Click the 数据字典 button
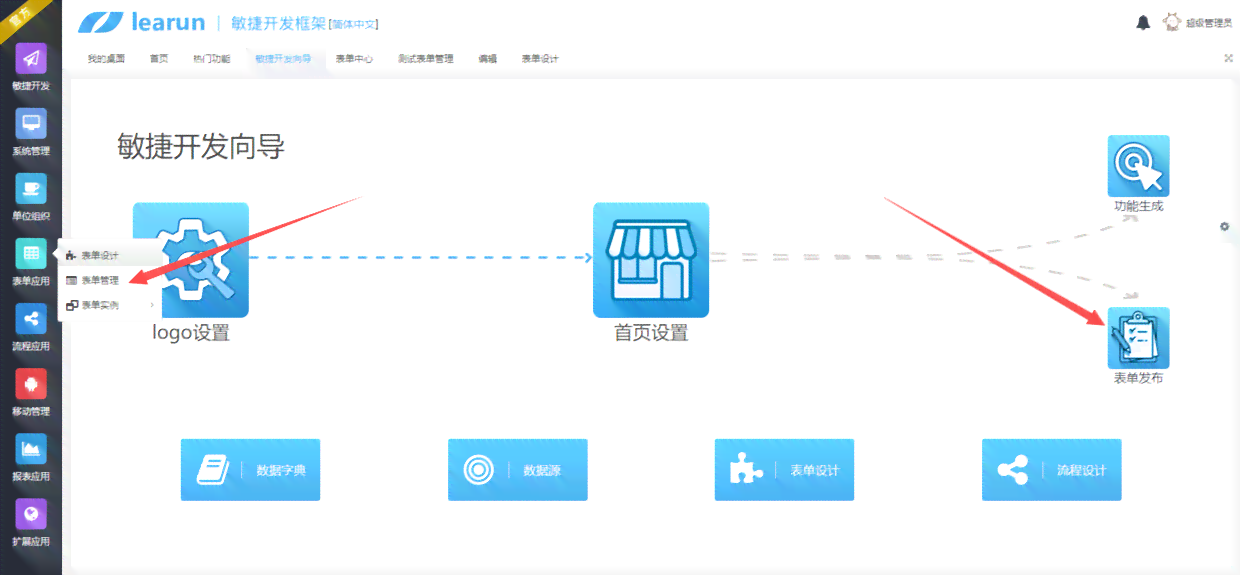Screen dimensions: 1240x575 point(250,470)
